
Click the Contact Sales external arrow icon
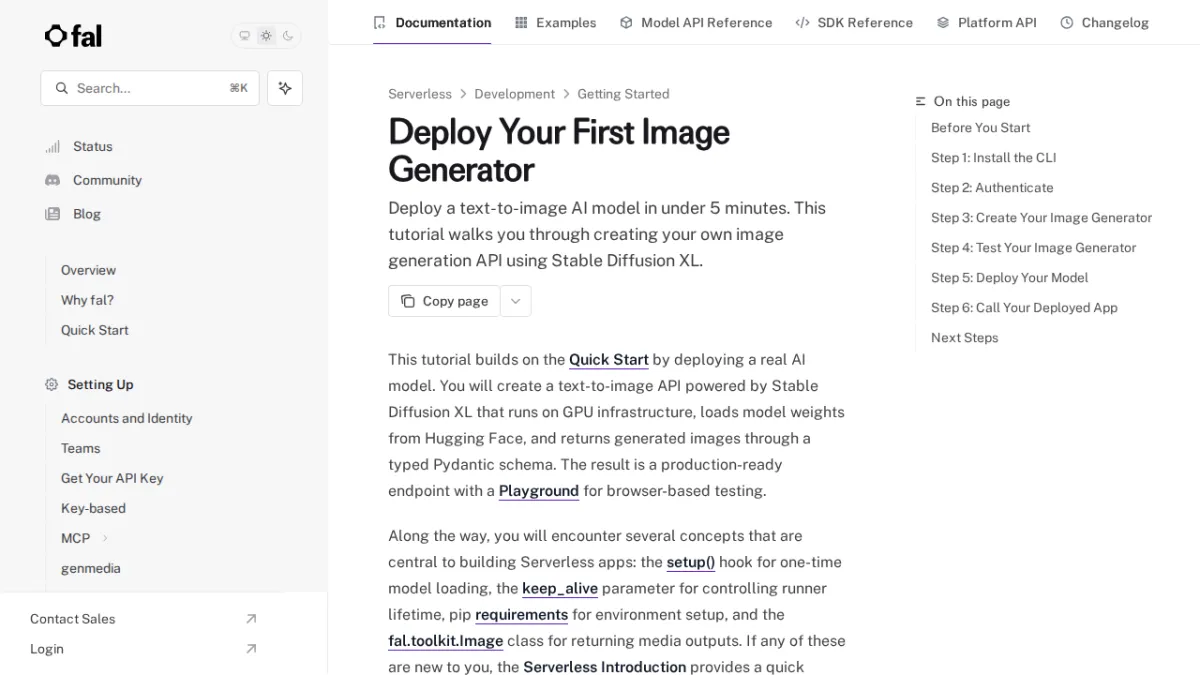coord(251,619)
